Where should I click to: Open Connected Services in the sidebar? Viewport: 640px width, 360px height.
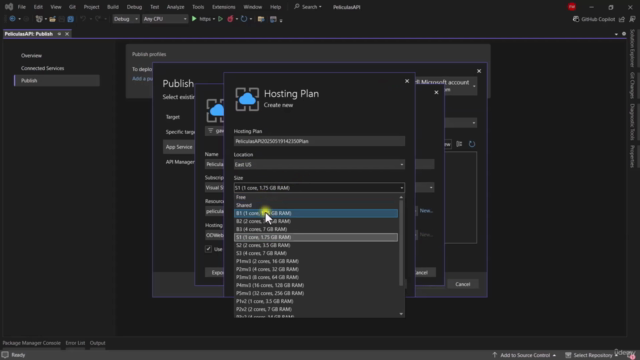pos(42,68)
